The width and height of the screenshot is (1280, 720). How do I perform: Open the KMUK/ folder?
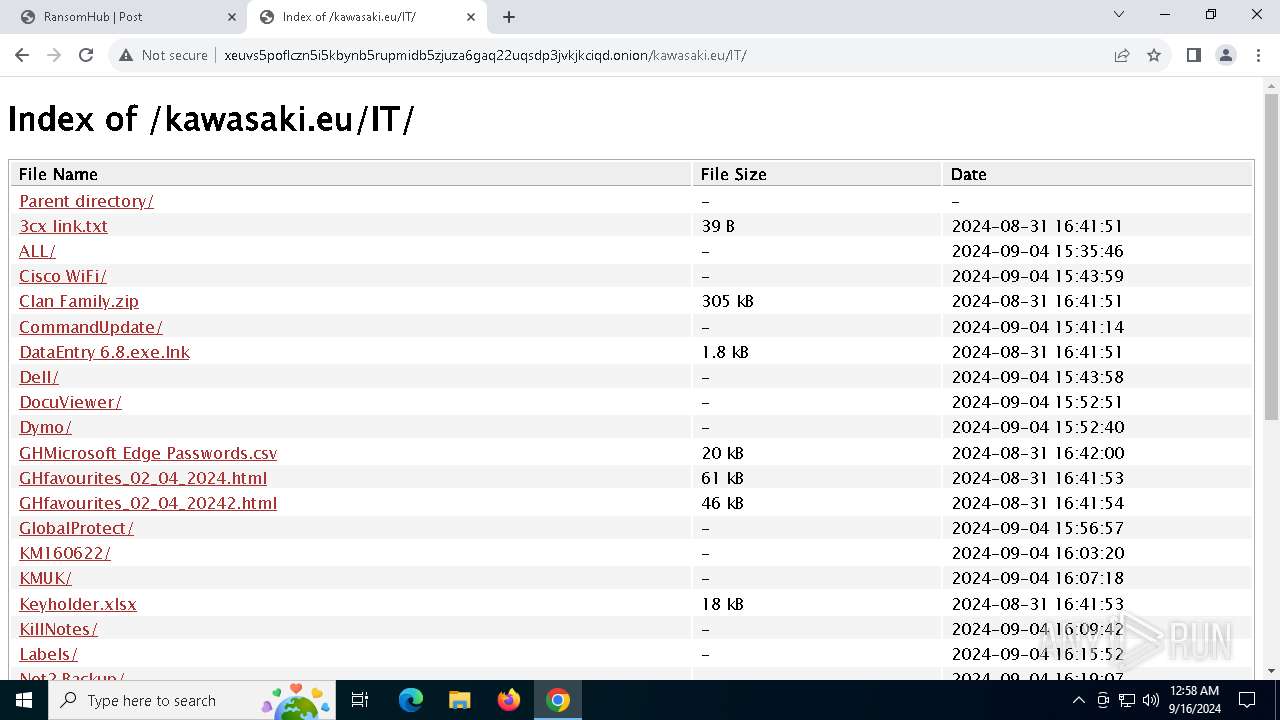45,578
